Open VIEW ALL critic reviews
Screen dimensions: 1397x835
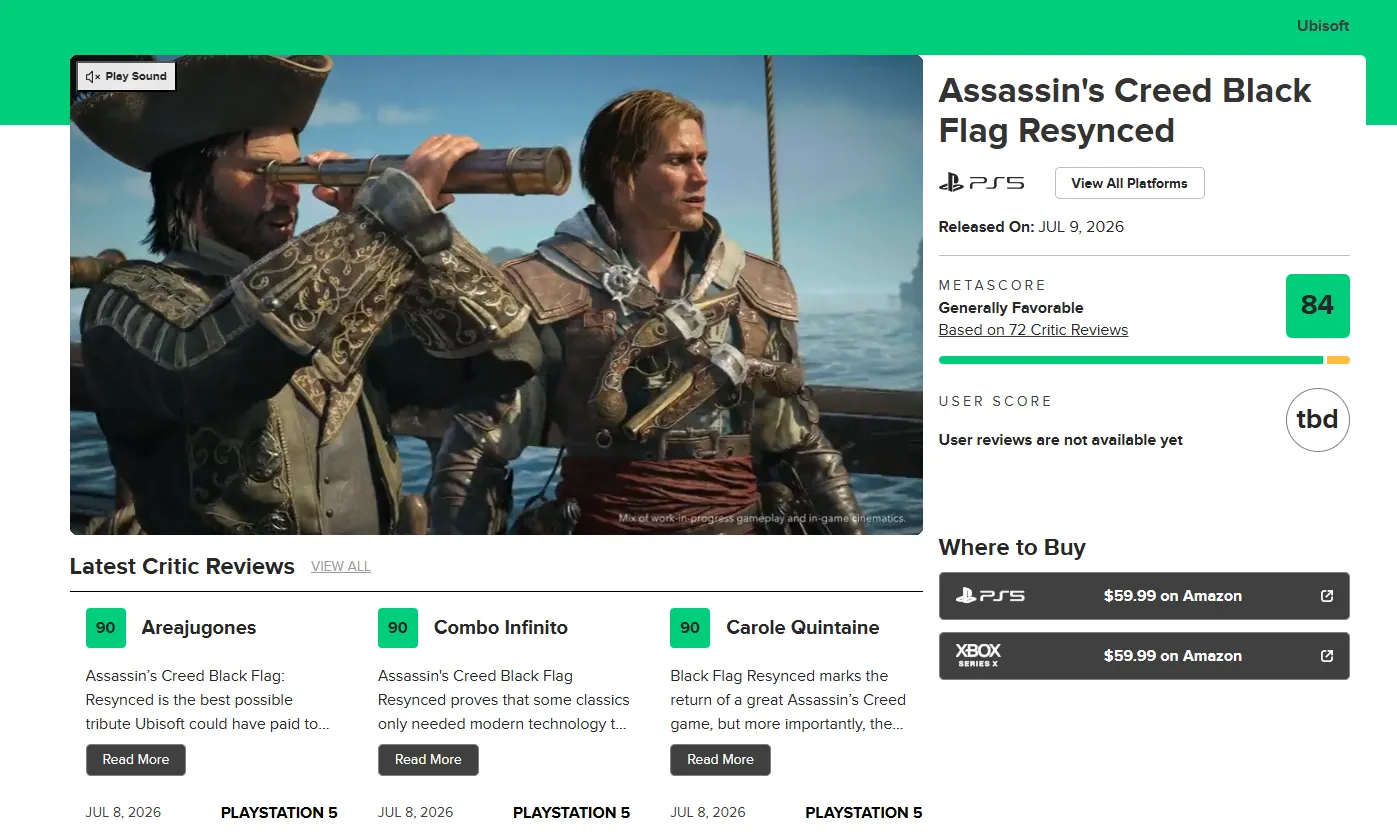(x=341, y=566)
